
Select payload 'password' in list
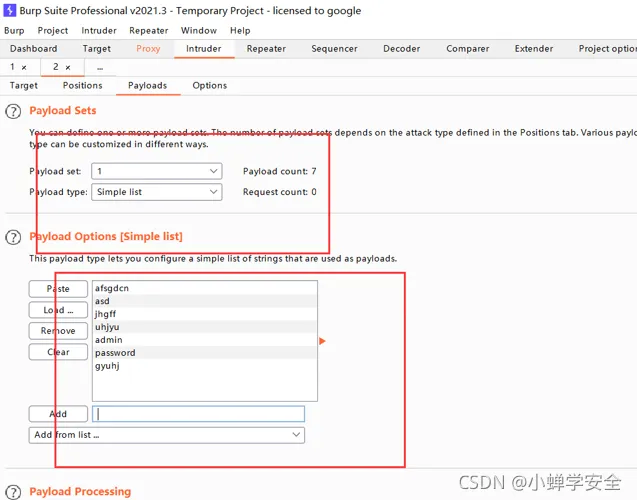click(205, 353)
